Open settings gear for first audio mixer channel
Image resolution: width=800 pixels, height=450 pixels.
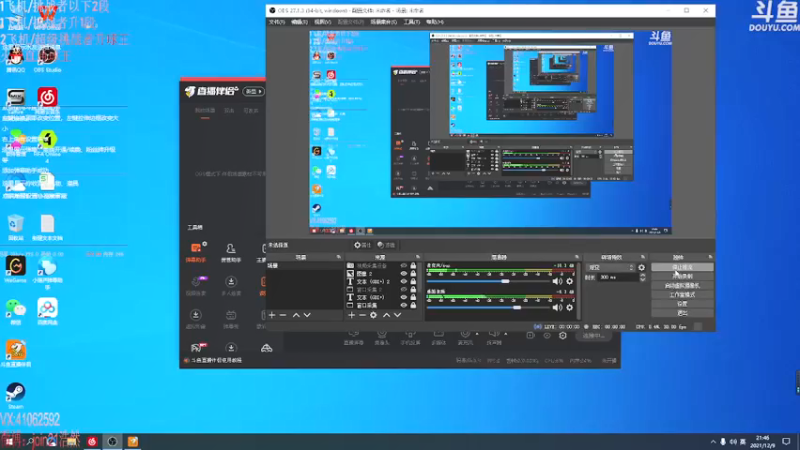coord(570,281)
